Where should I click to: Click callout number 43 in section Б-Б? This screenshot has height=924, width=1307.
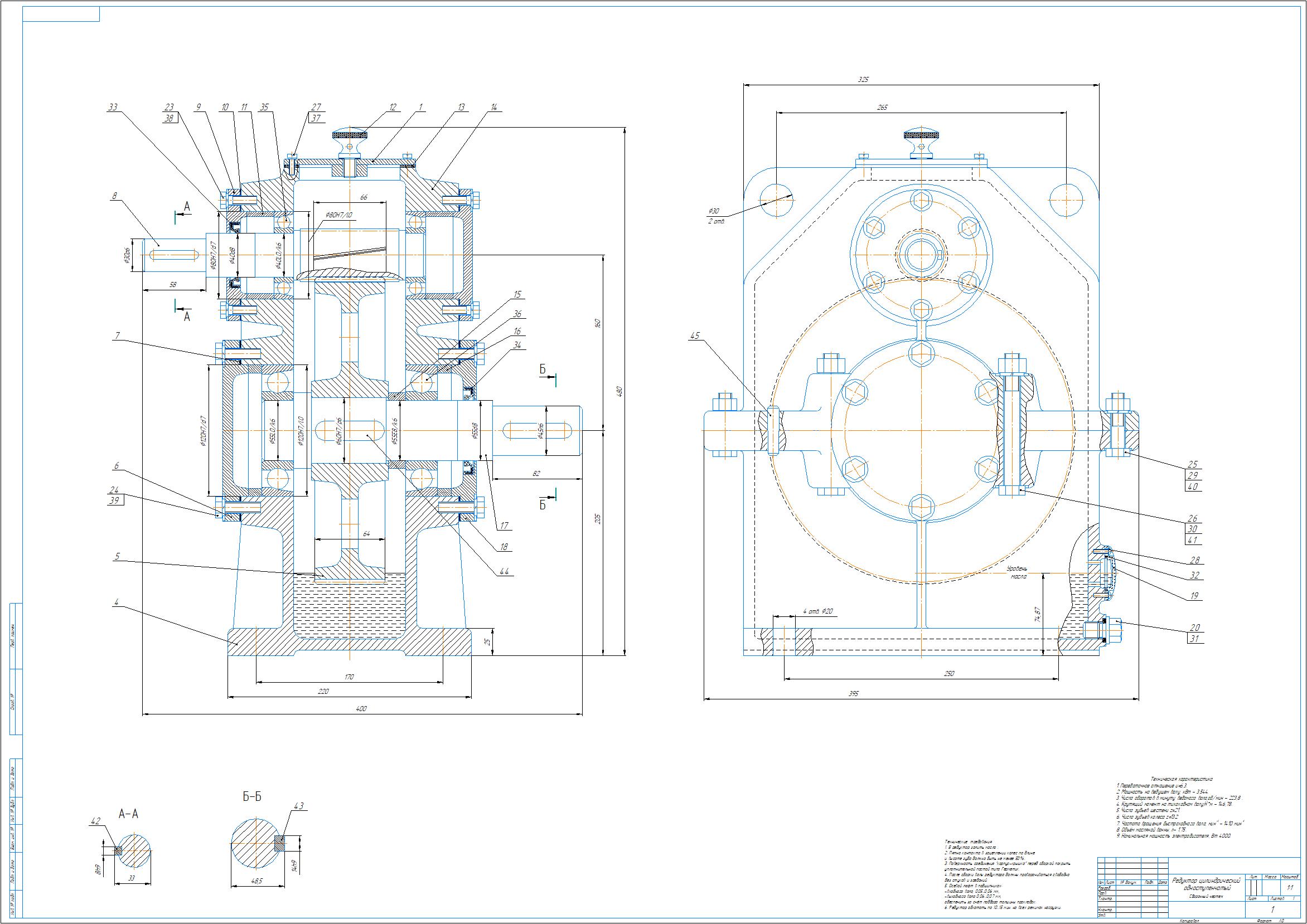(x=299, y=806)
